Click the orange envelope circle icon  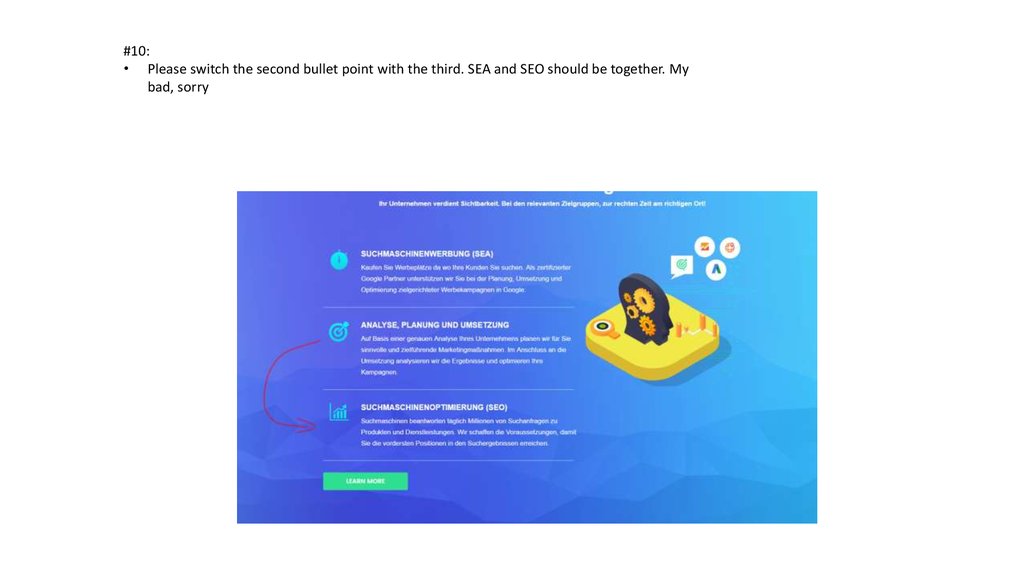point(704,246)
